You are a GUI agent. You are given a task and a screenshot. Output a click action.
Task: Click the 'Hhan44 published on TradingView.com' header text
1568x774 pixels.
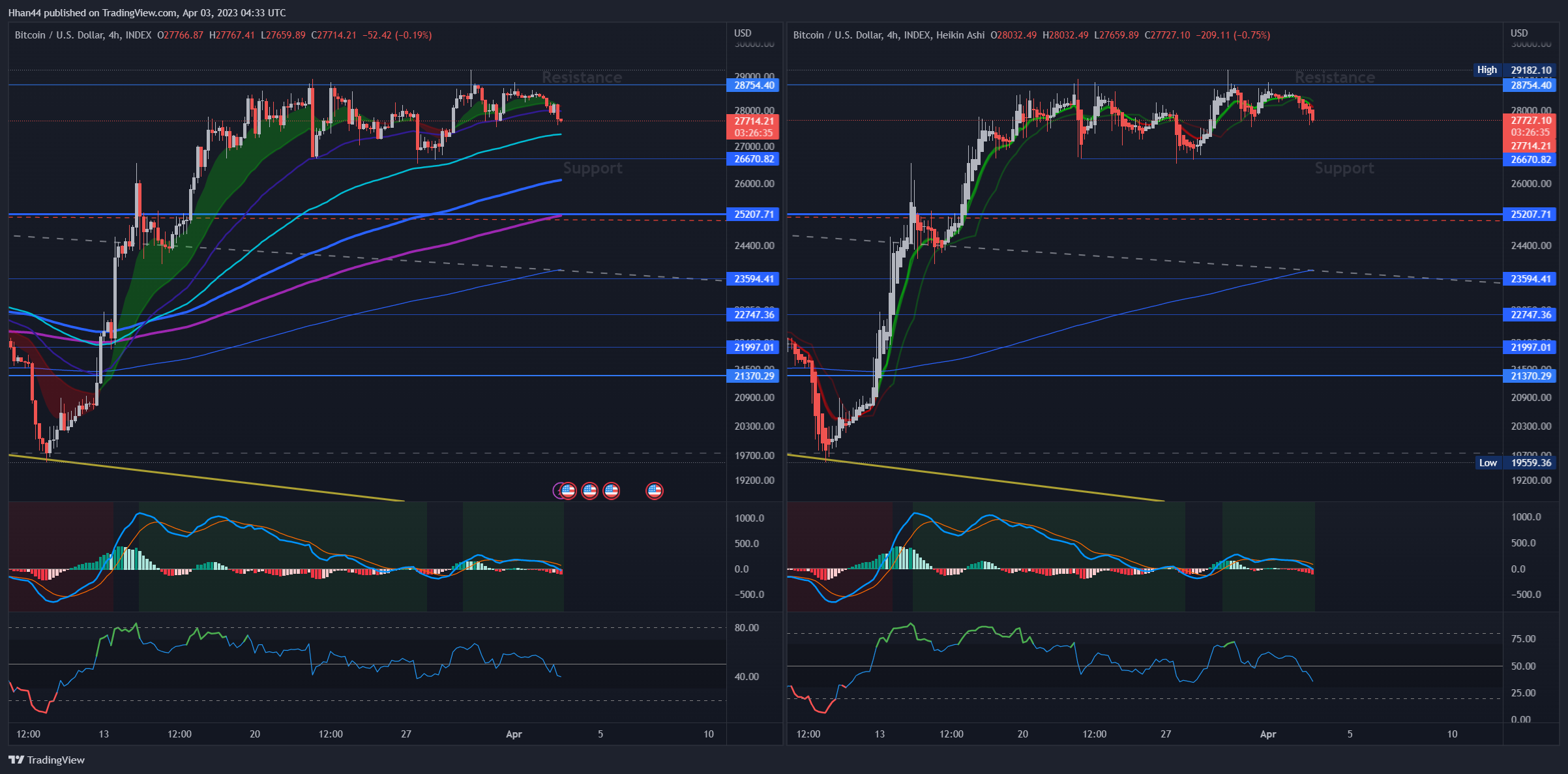[92, 12]
